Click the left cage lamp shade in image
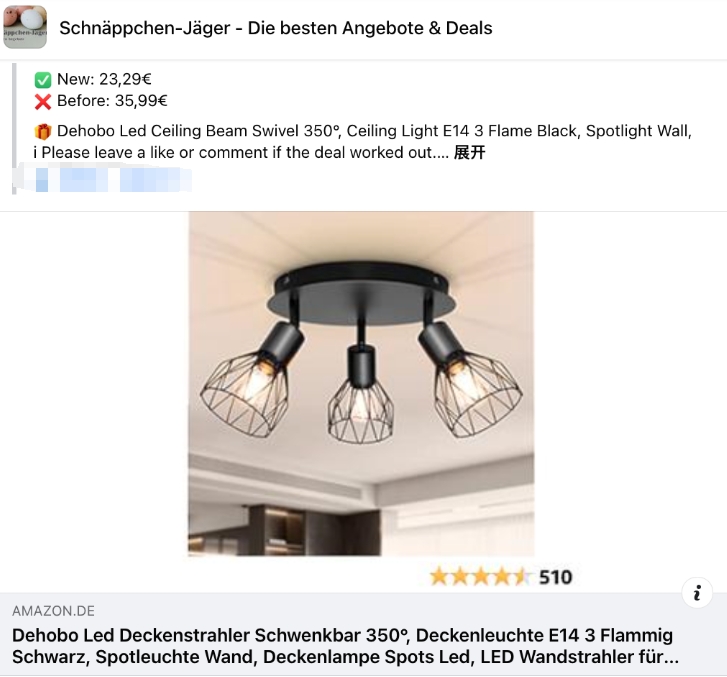 coord(245,394)
